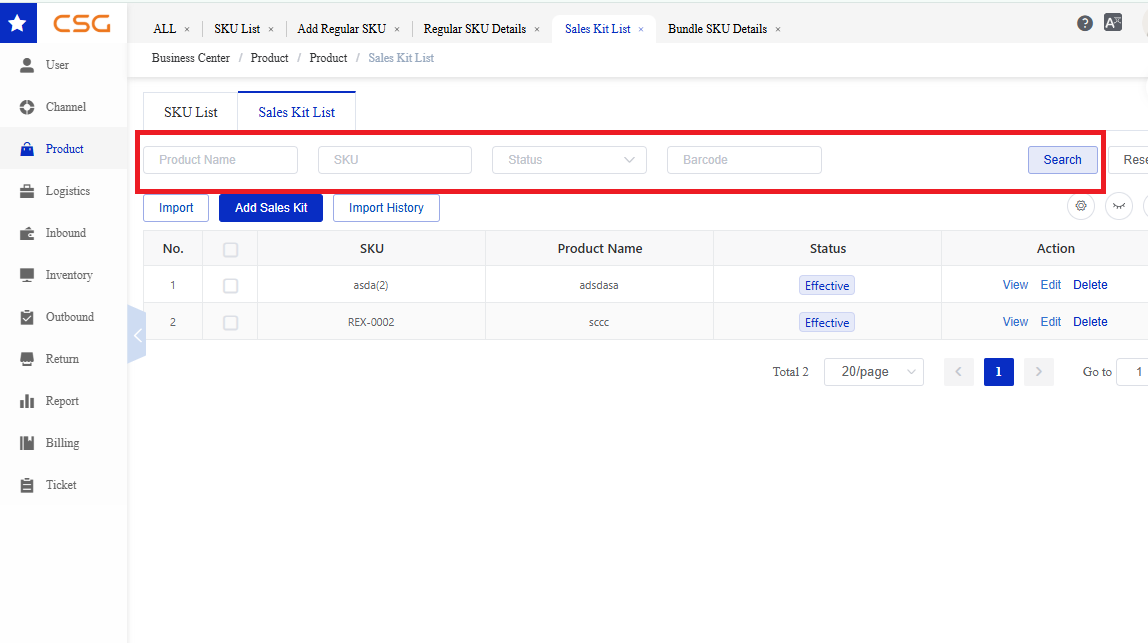Click the star logo icon
The height and width of the screenshot is (643, 1148).
click(x=18, y=23)
